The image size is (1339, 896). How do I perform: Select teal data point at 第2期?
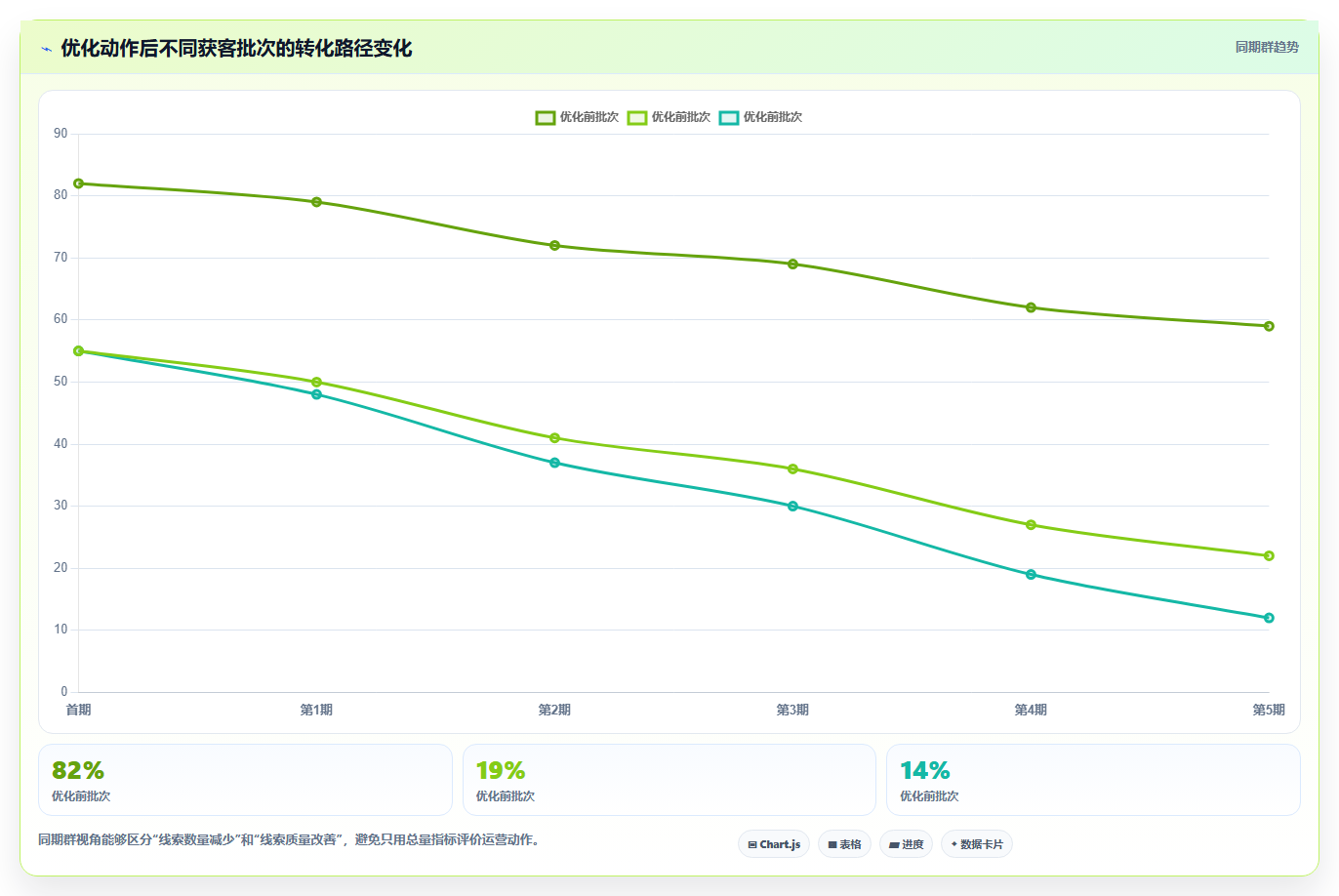point(554,463)
